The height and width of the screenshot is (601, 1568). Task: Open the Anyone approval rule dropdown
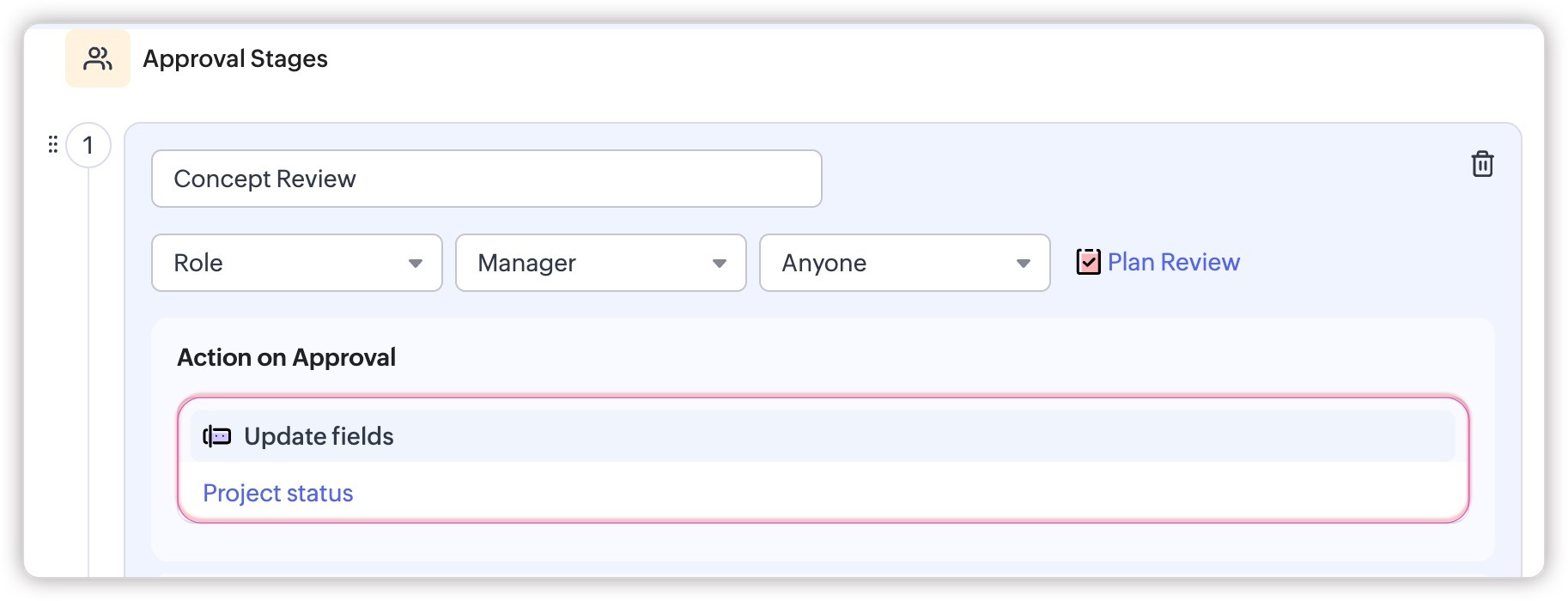[905, 263]
